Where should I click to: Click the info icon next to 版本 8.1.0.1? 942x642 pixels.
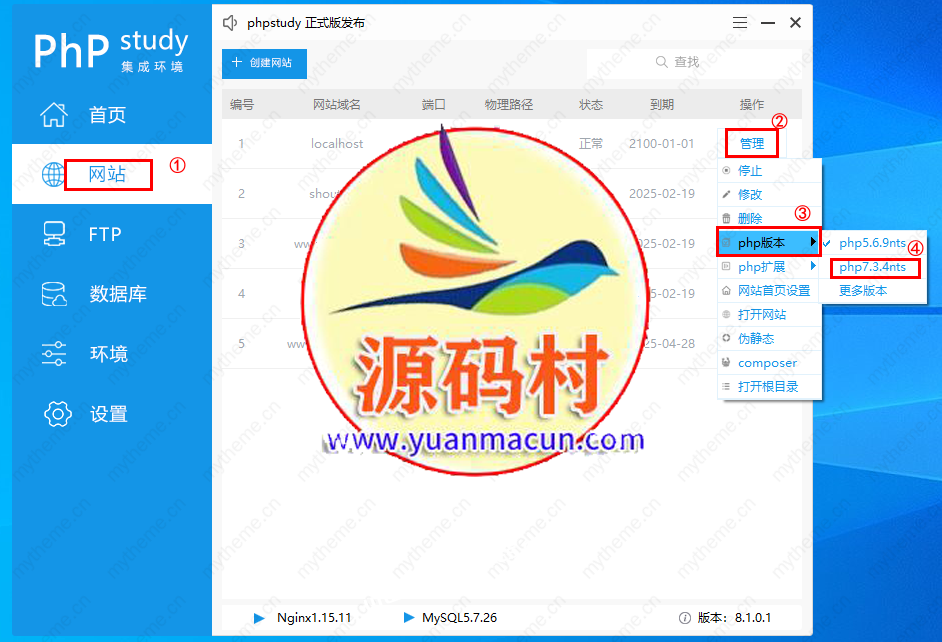click(683, 618)
